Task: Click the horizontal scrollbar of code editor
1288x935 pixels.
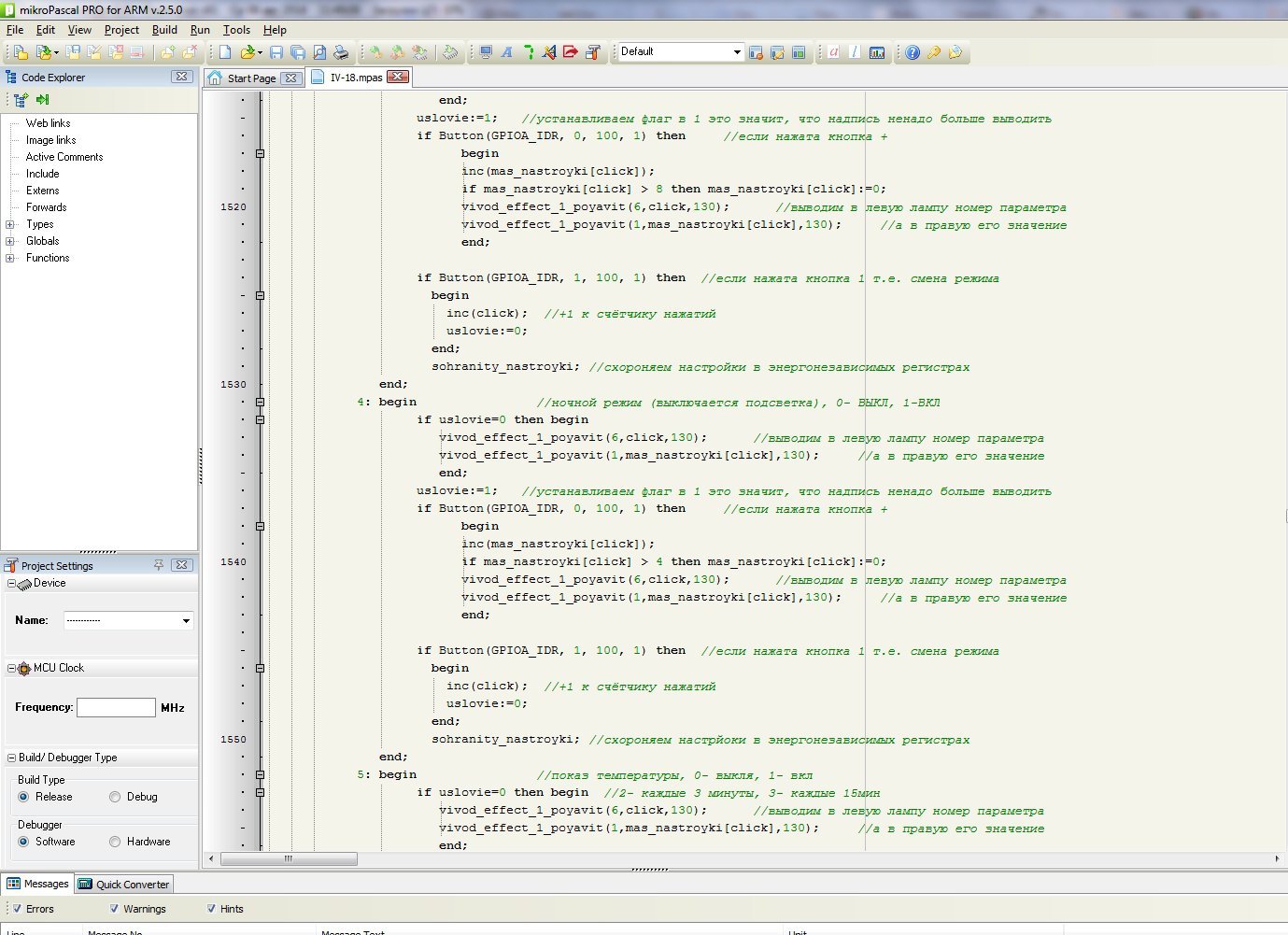Action: click(289, 858)
